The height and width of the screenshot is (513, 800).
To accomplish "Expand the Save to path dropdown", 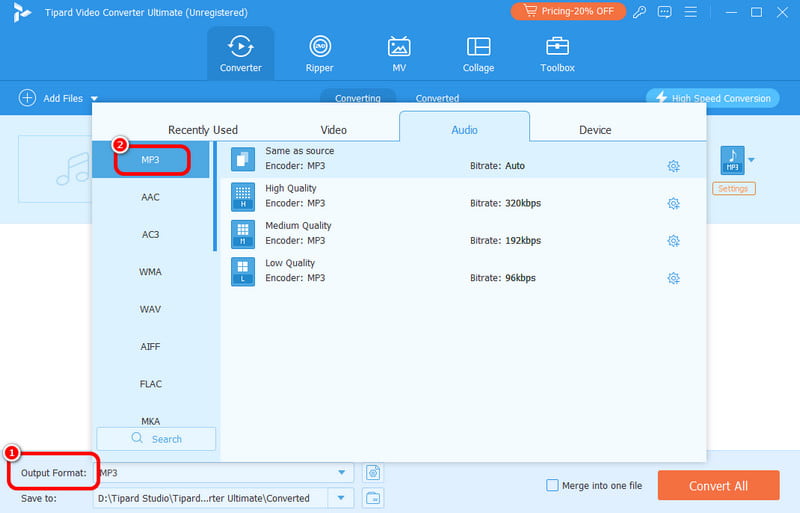I will click(341, 498).
